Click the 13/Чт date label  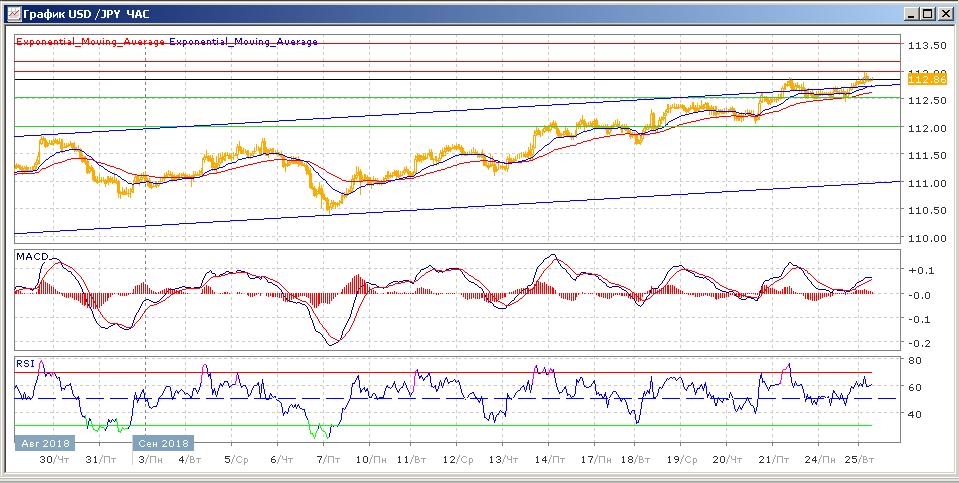[x=503, y=459]
